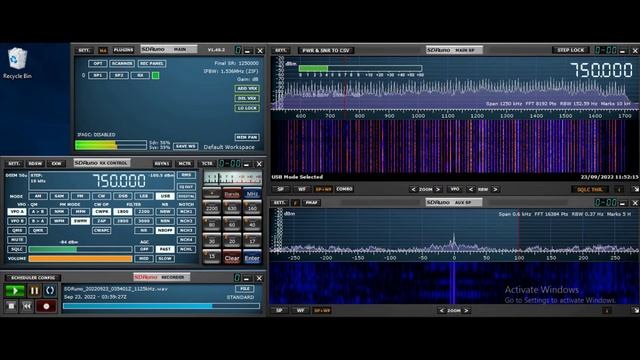
Task: Select the 2200 m band key
Action: [212, 208]
